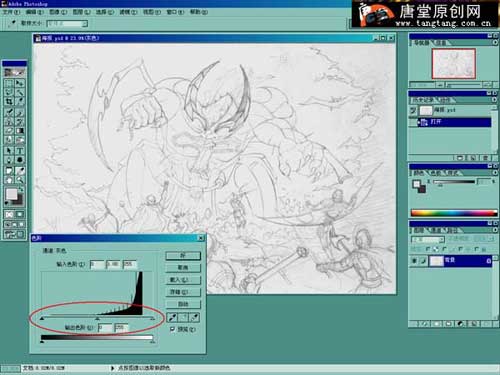500x375 pixels.
Task: Open the Help menu in menu bar
Action: pos(199,12)
